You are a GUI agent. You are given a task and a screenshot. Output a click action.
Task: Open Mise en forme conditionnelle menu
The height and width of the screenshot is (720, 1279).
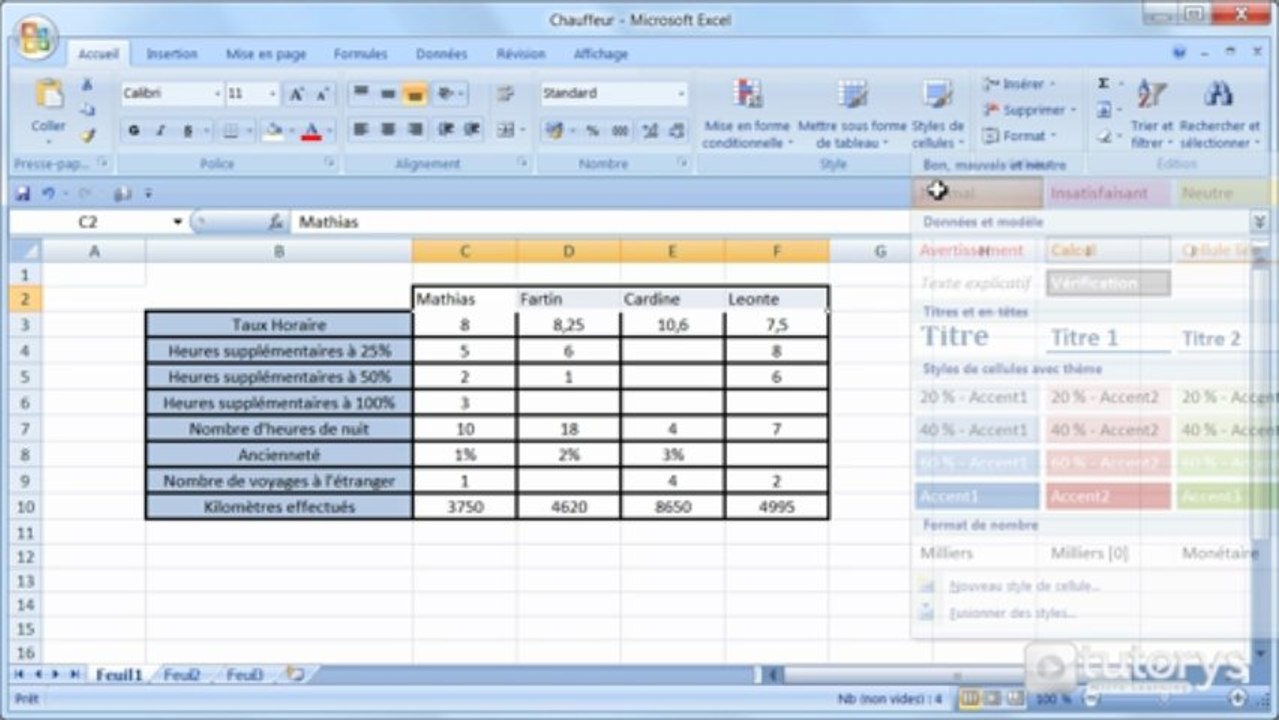[x=747, y=113]
